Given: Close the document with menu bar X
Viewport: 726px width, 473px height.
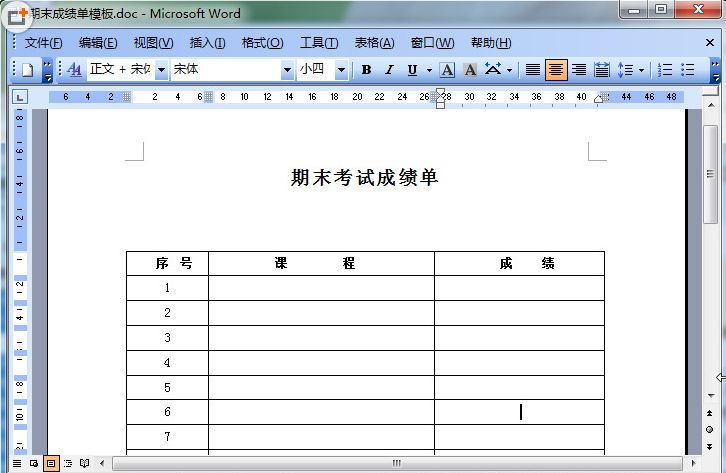Looking at the screenshot, I should point(710,43).
